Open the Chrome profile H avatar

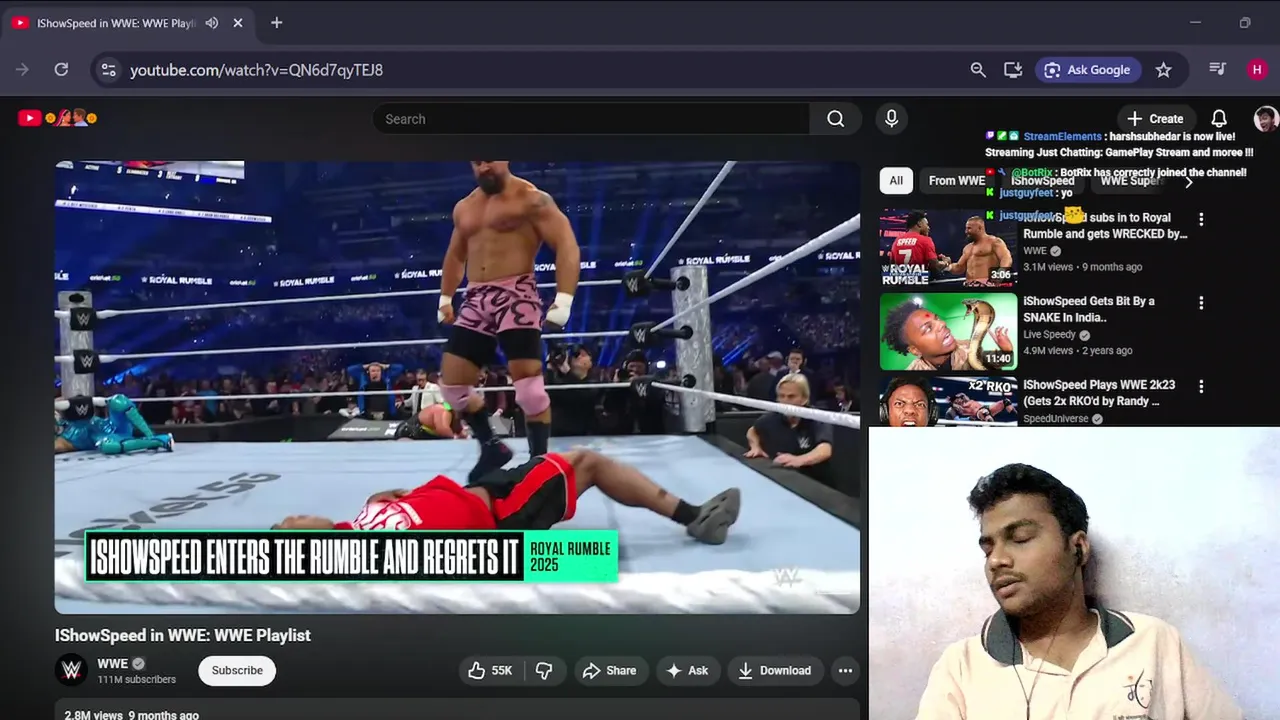1257,69
